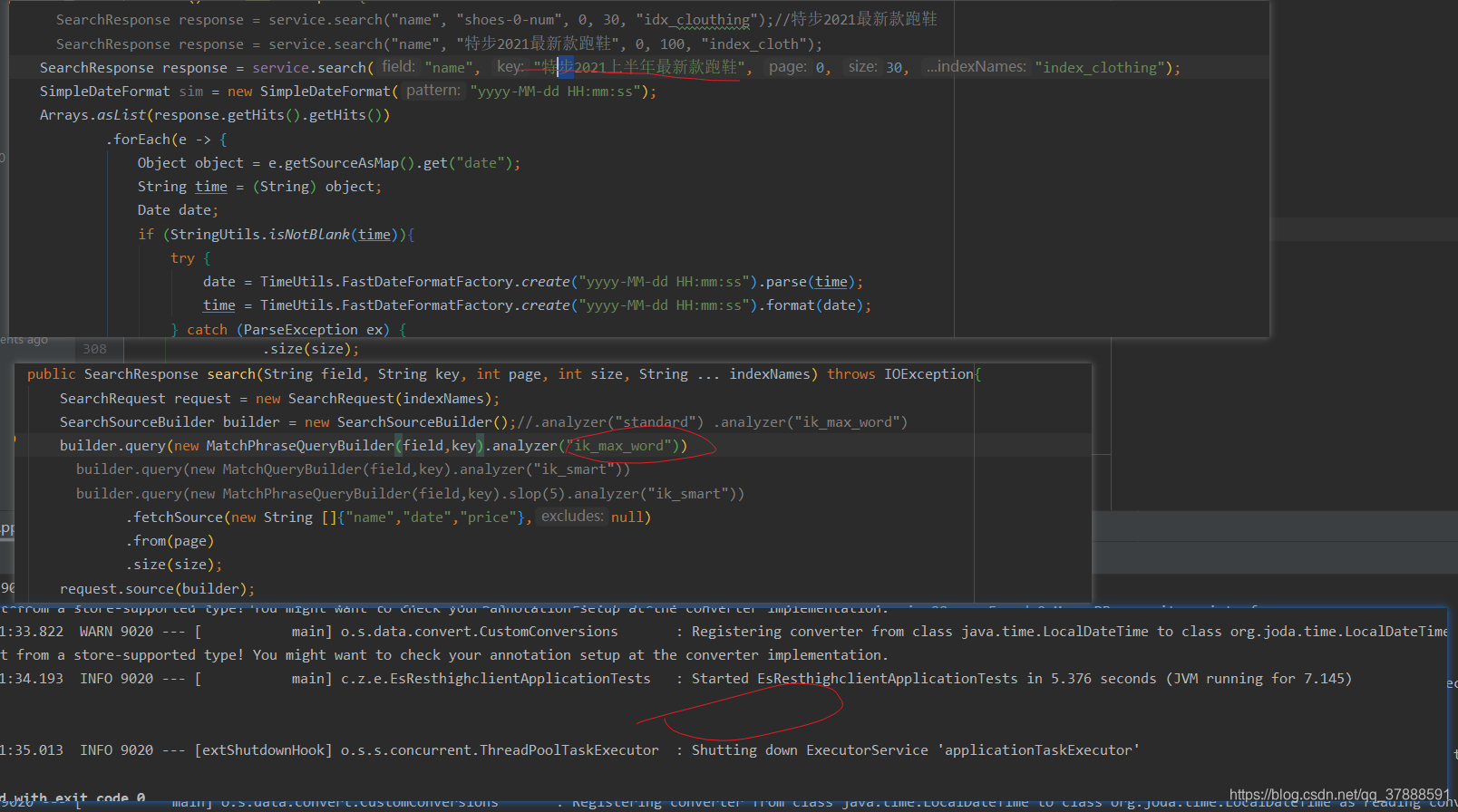Click "ik_max_word" in the MatchPhraseQueryBuilder line
This screenshot has width=1458, height=812.
pyautogui.click(x=622, y=446)
